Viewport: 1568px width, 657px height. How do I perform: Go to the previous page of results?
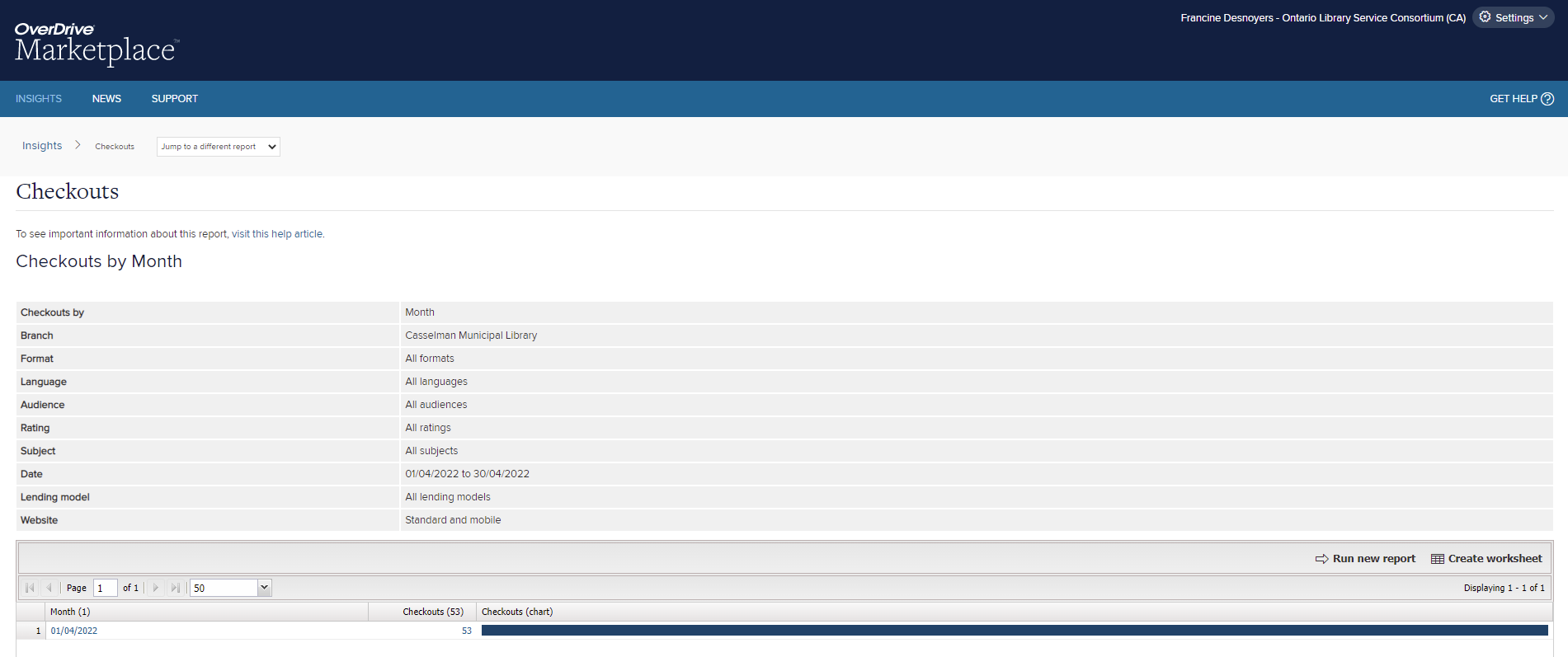(x=49, y=588)
